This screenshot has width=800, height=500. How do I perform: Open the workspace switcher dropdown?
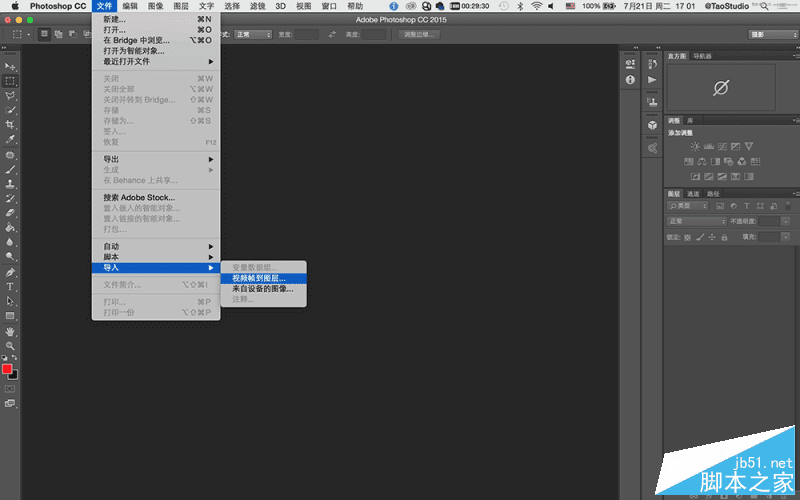click(x=772, y=35)
